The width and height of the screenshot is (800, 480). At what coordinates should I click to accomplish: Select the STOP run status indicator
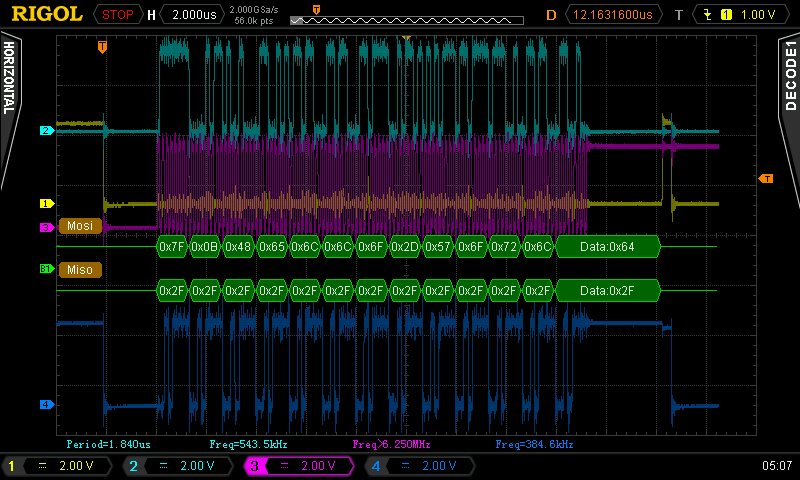(x=117, y=14)
